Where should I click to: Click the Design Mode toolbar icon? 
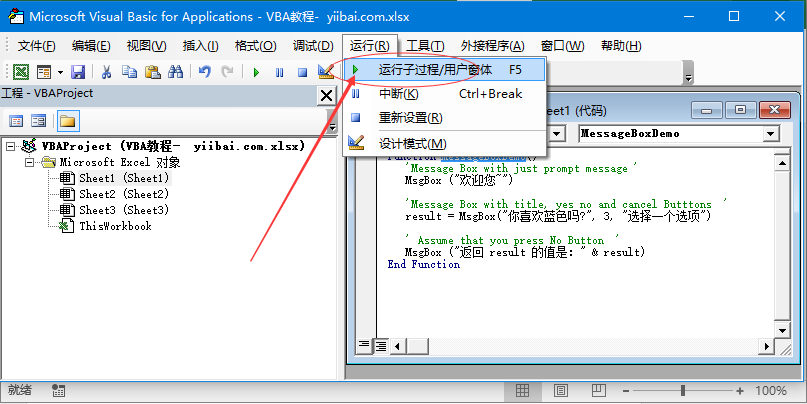[326, 72]
